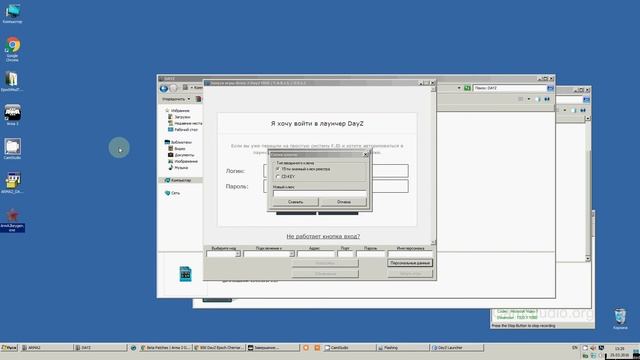This screenshot has width=640, height=360.
Task: Click the server password field in the bottom row
Action: pyautogui.click(x=370, y=254)
